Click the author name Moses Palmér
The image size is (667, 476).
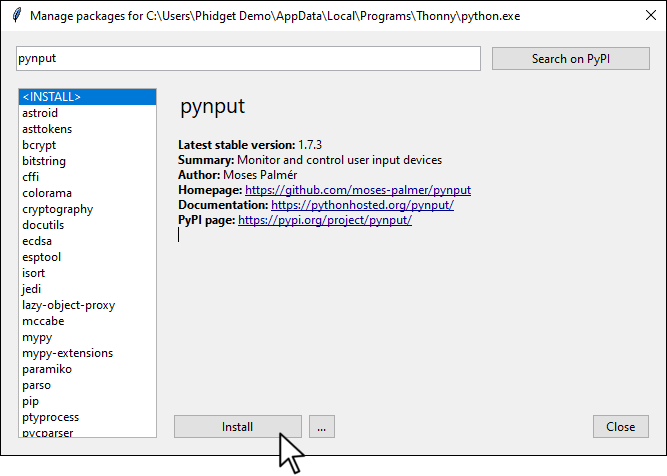pyautogui.click(x=260, y=175)
